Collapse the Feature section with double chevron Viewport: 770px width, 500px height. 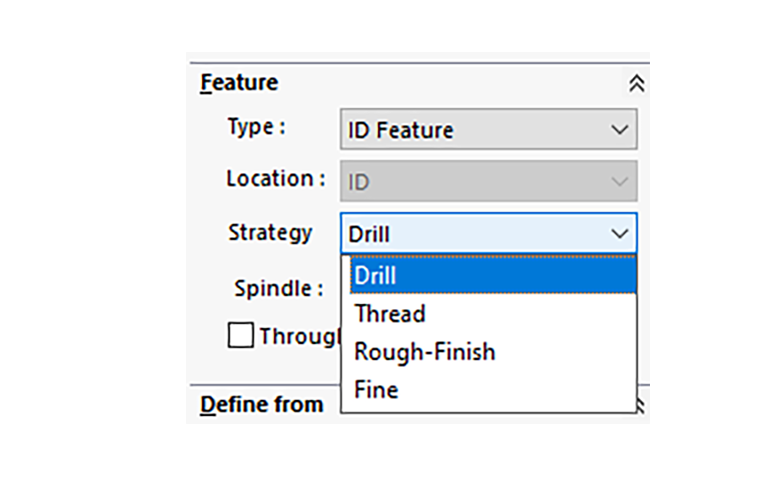636,83
